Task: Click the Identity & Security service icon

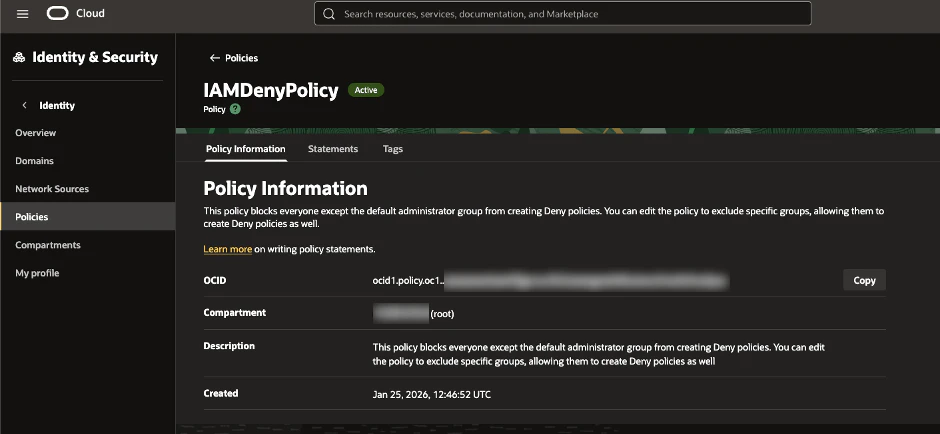Action: [19, 58]
